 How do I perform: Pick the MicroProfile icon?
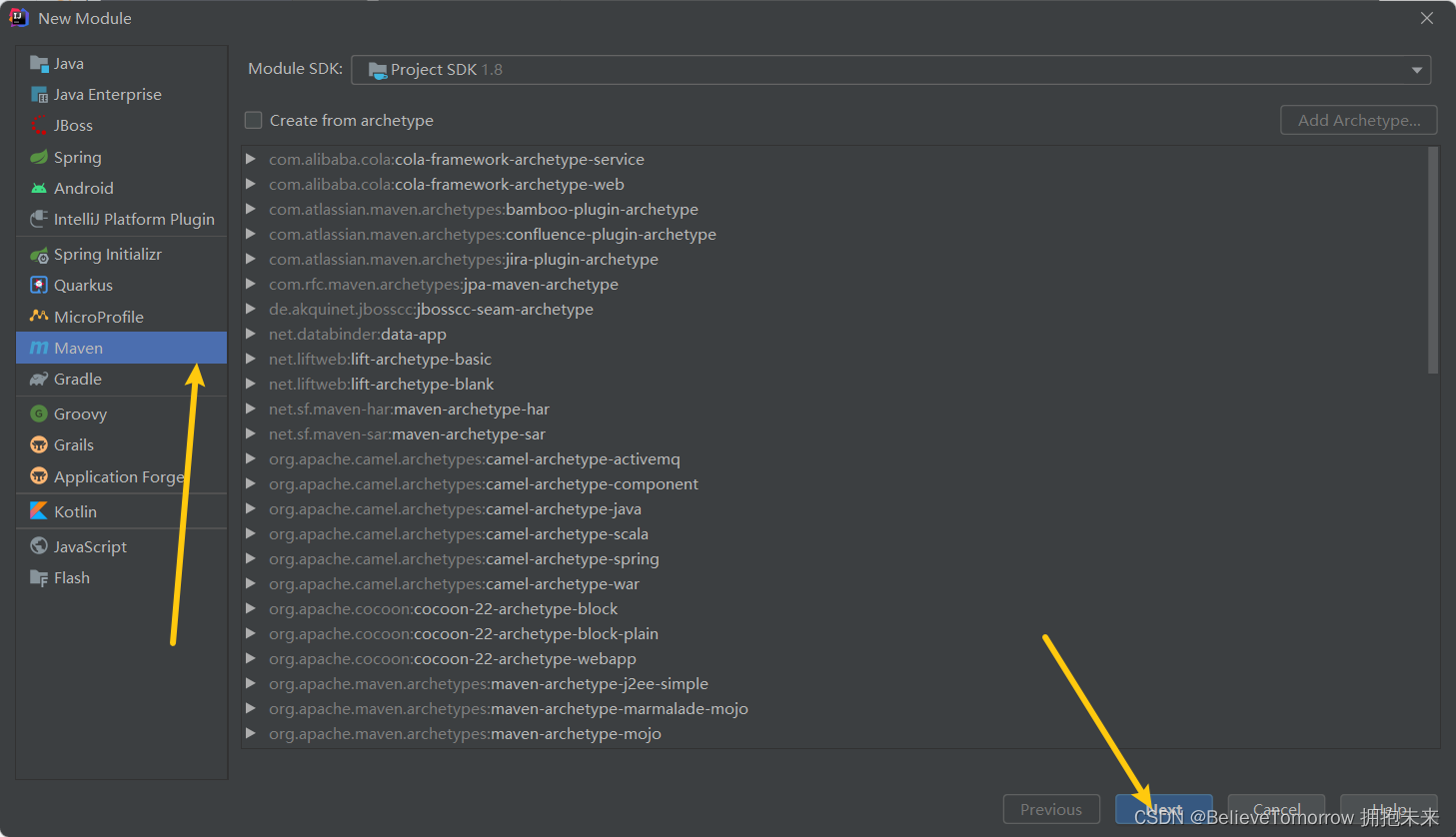pos(39,317)
